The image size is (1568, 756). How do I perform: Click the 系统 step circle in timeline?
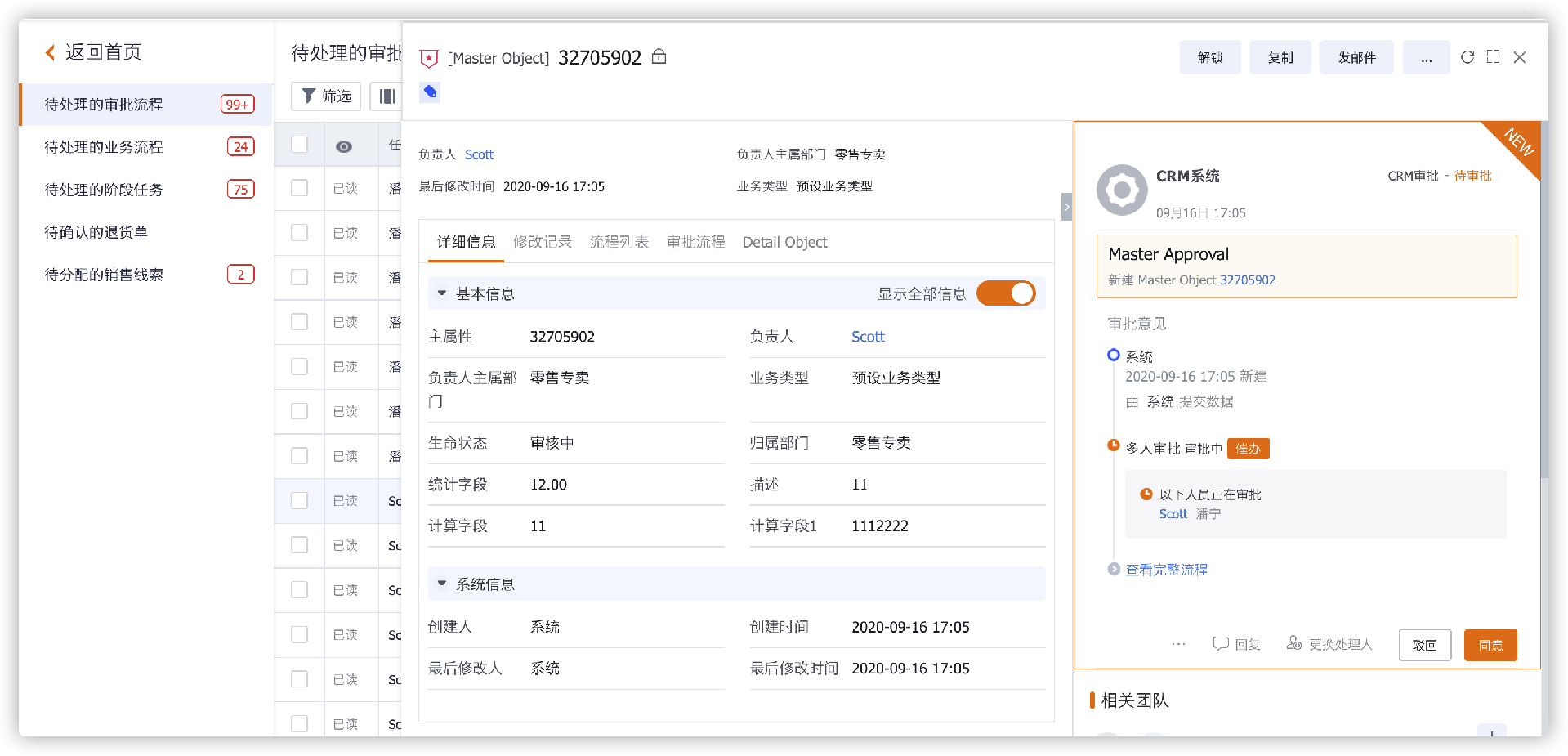(x=1113, y=355)
